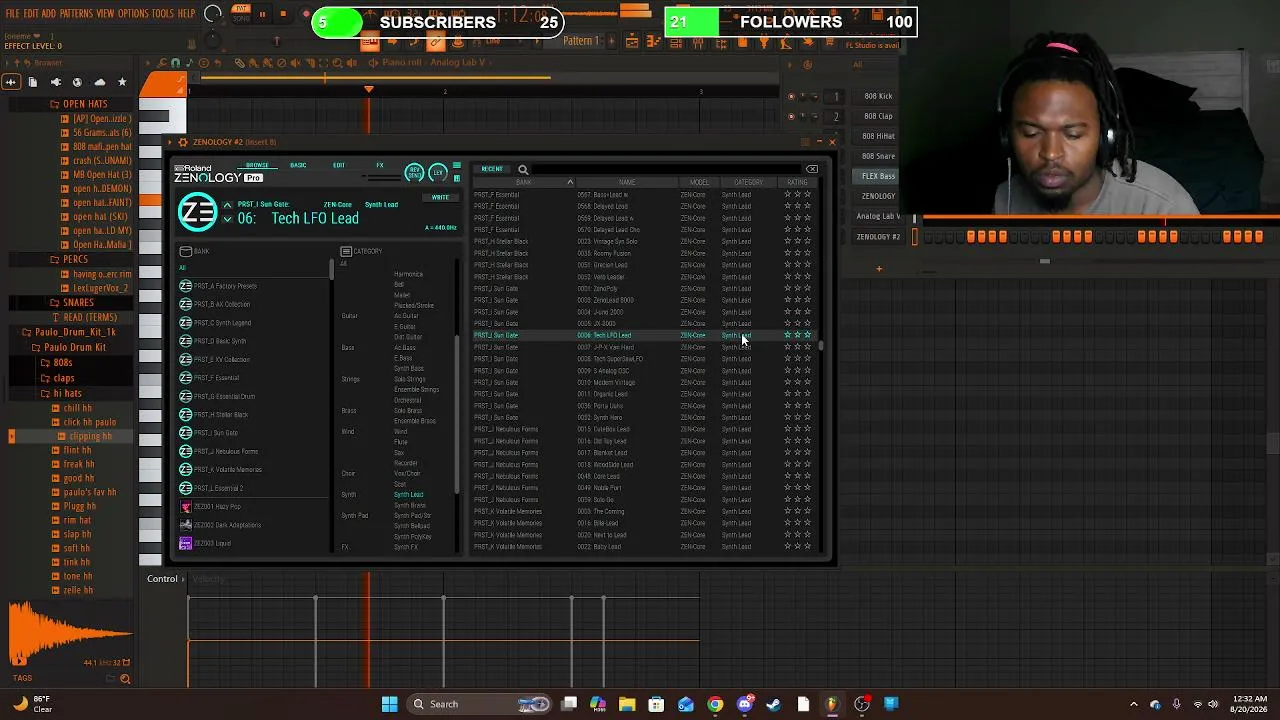Arm the FL Studio record button
The height and width of the screenshot is (720, 1280).
coord(305,14)
